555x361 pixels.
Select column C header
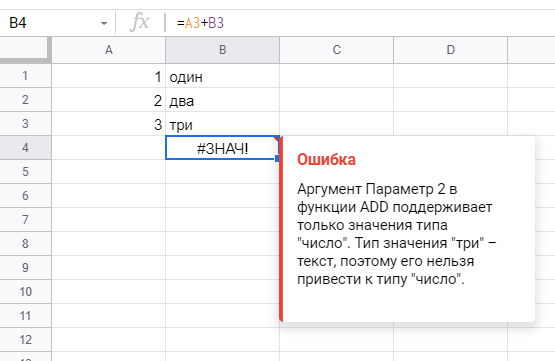pyautogui.click(x=337, y=50)
